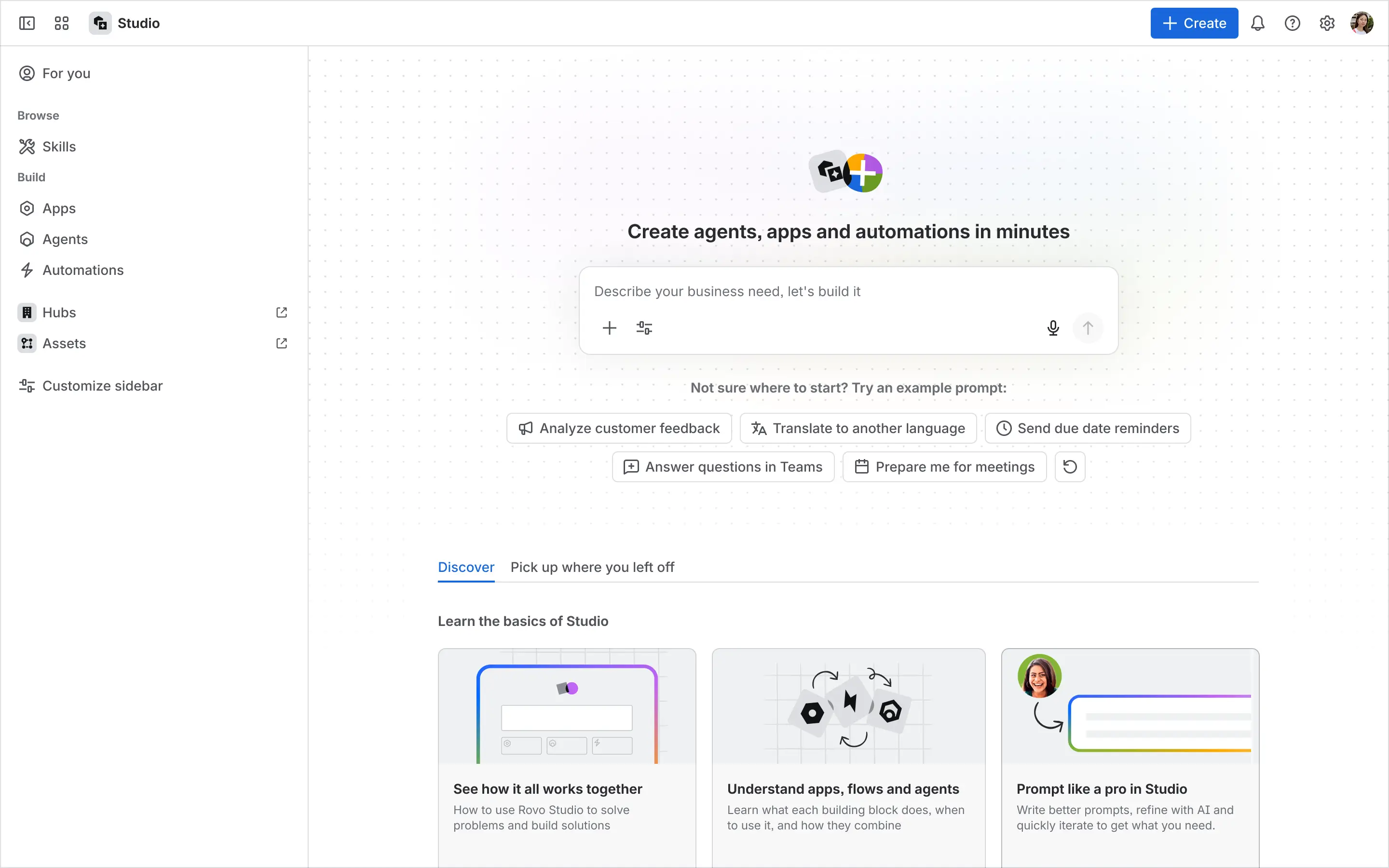
Task: Go to For you page
Action: (154, 73)
